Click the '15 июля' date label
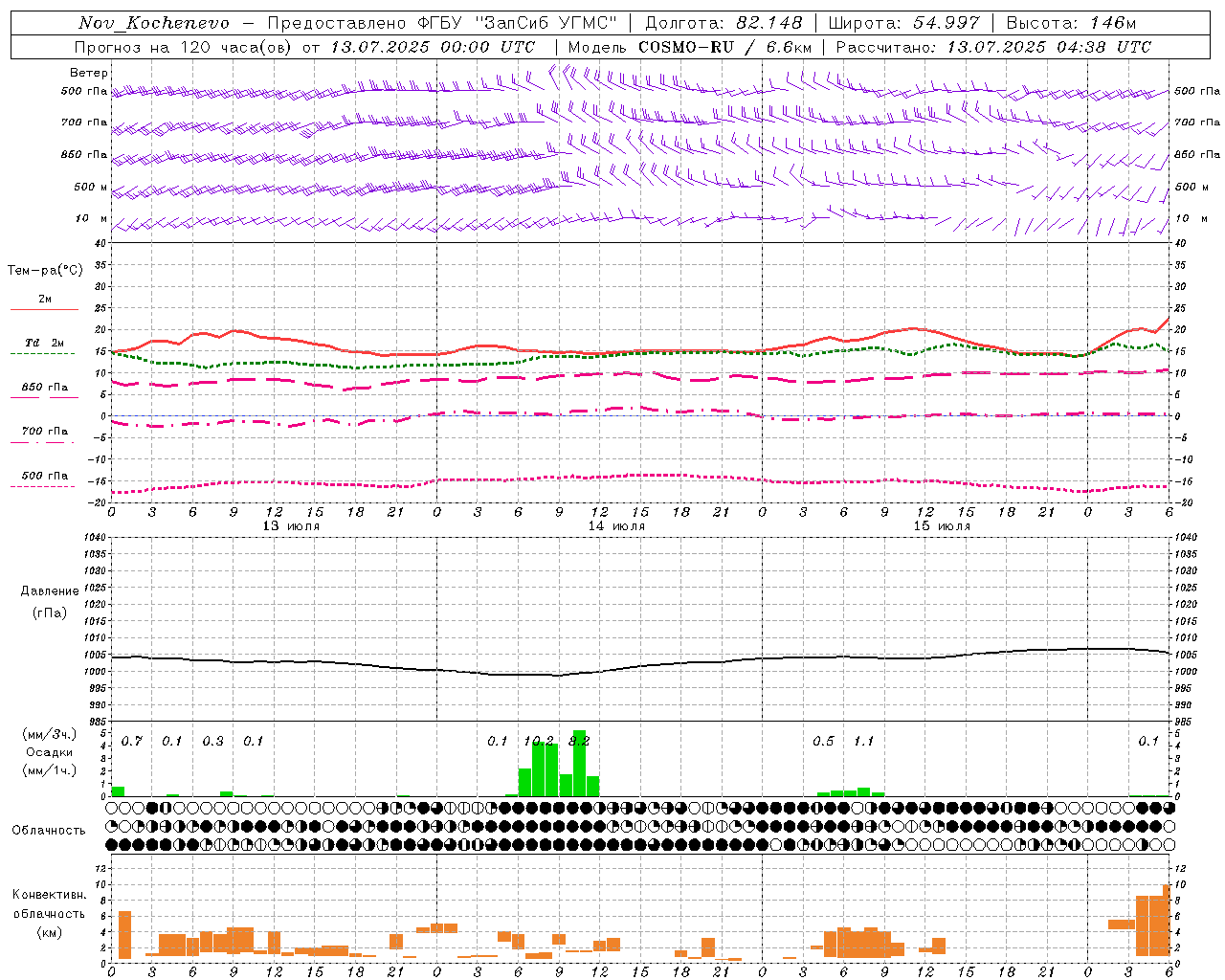1225x980 pixels. coord(942,526)
